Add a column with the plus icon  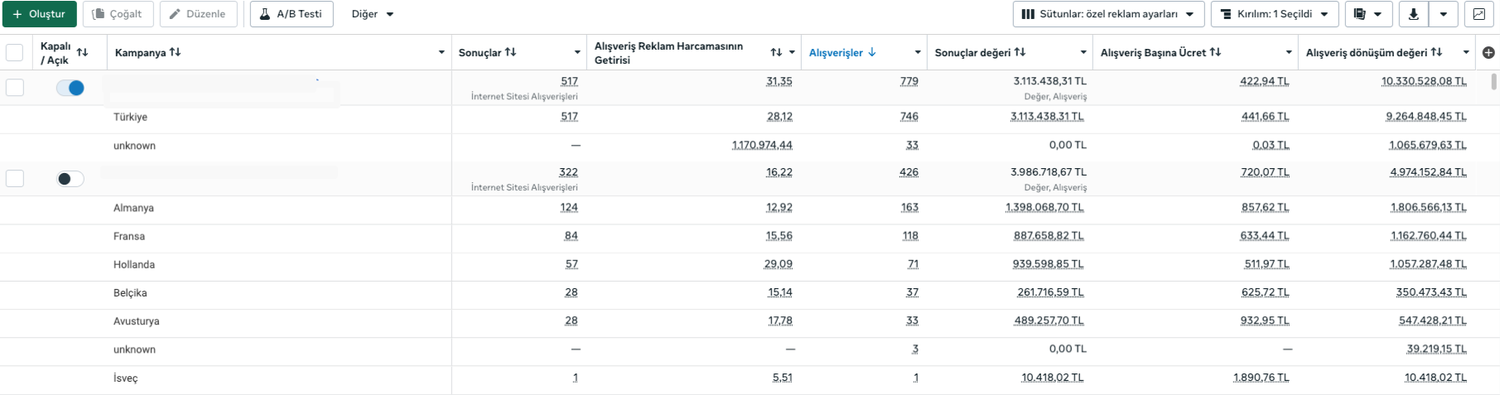coord(1488,53)
